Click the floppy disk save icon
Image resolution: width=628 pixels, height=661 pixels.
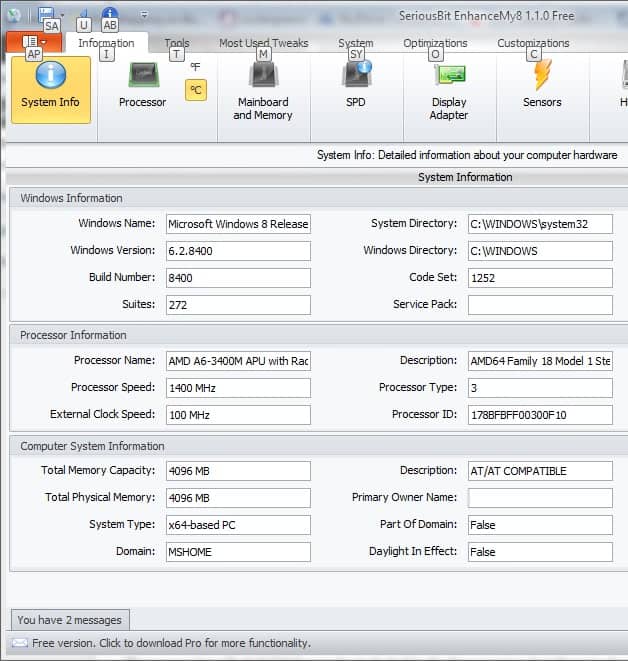click(x=46, y=15)
